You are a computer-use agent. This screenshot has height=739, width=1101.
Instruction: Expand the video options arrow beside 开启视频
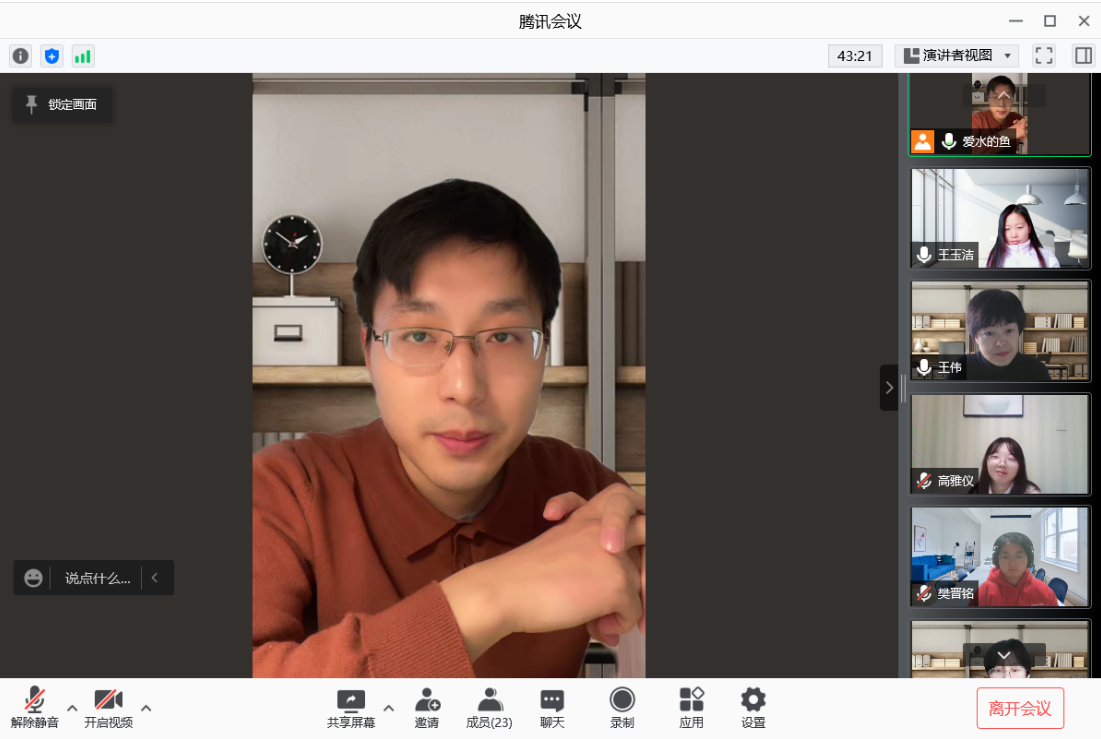pos(146,708)
